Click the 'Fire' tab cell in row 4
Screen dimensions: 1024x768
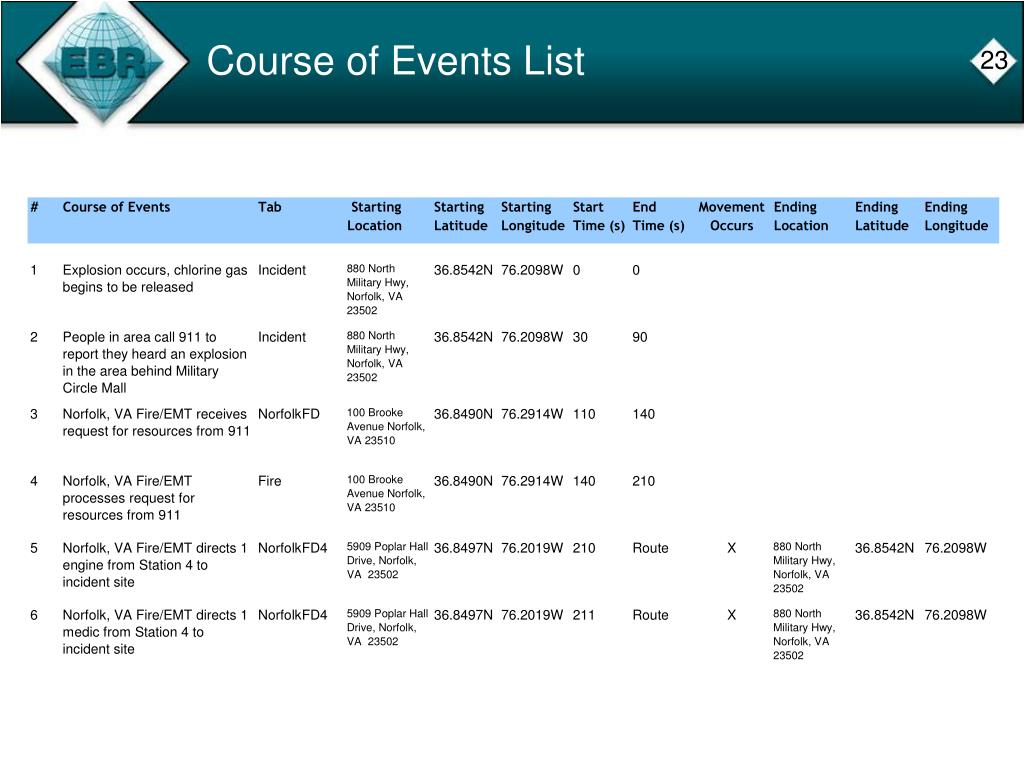click(270, 481)
